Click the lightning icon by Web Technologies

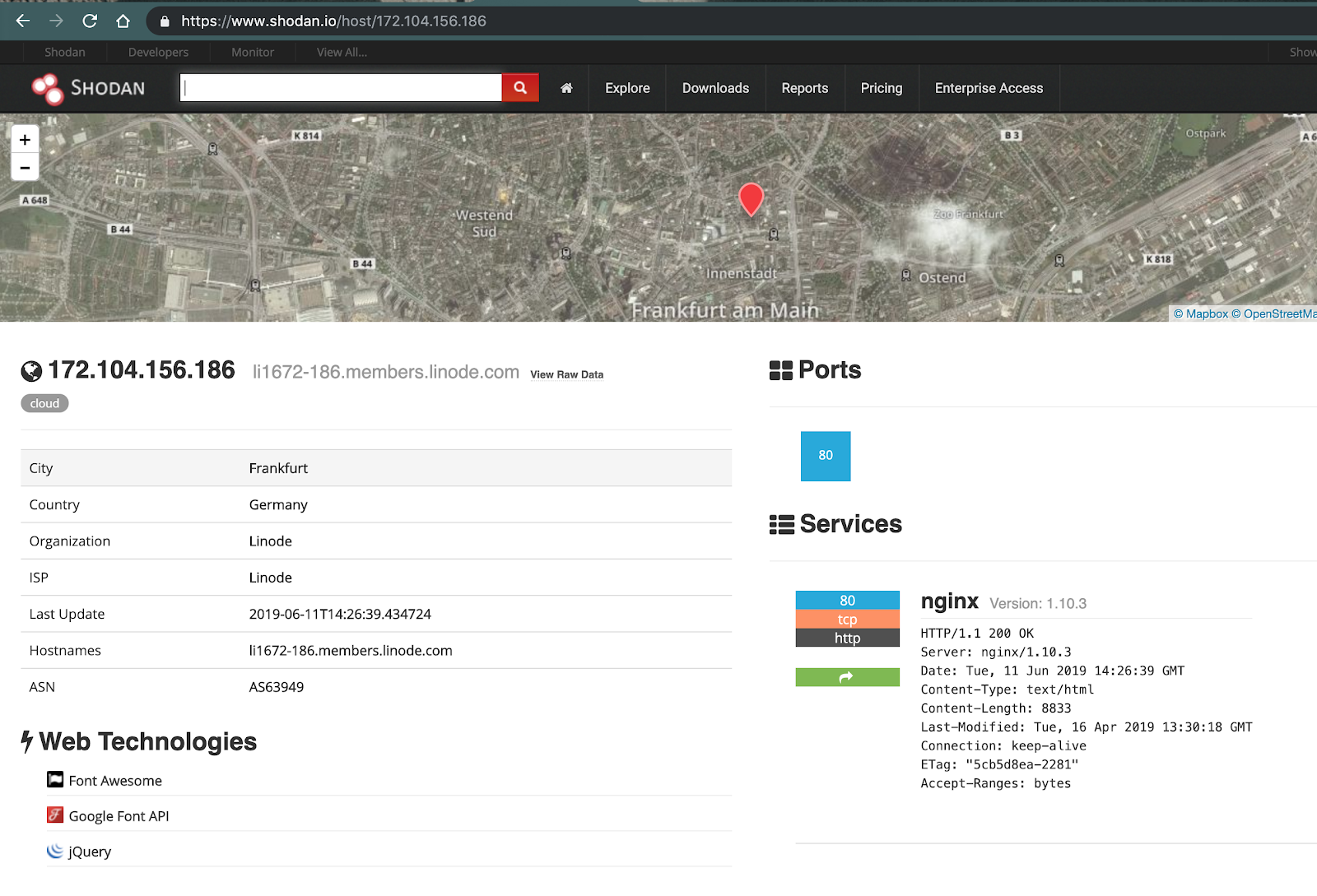(27, 741)
